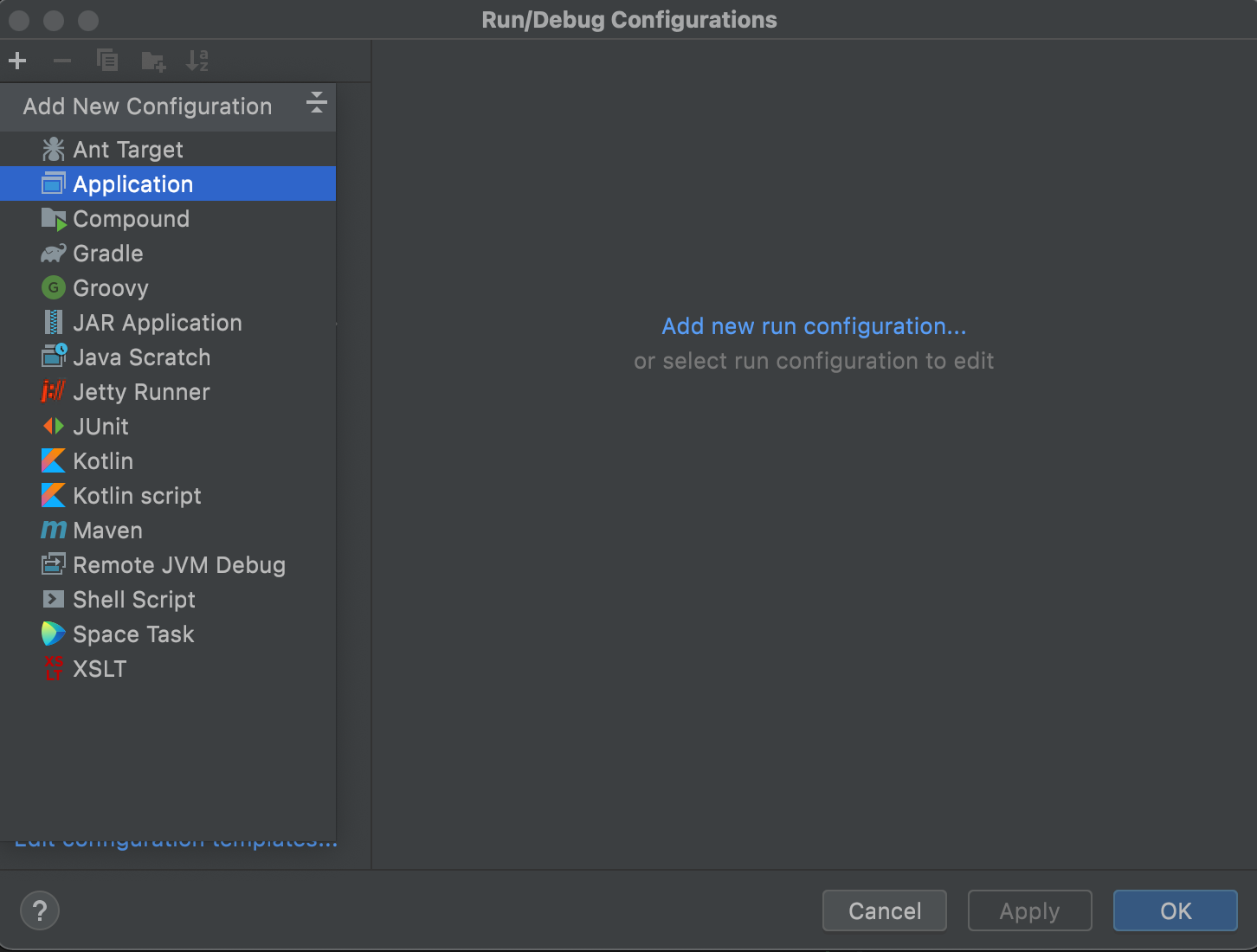Click the Shell Script terminal icon
Screen dimensions: 1257x952
pos(54,599)
